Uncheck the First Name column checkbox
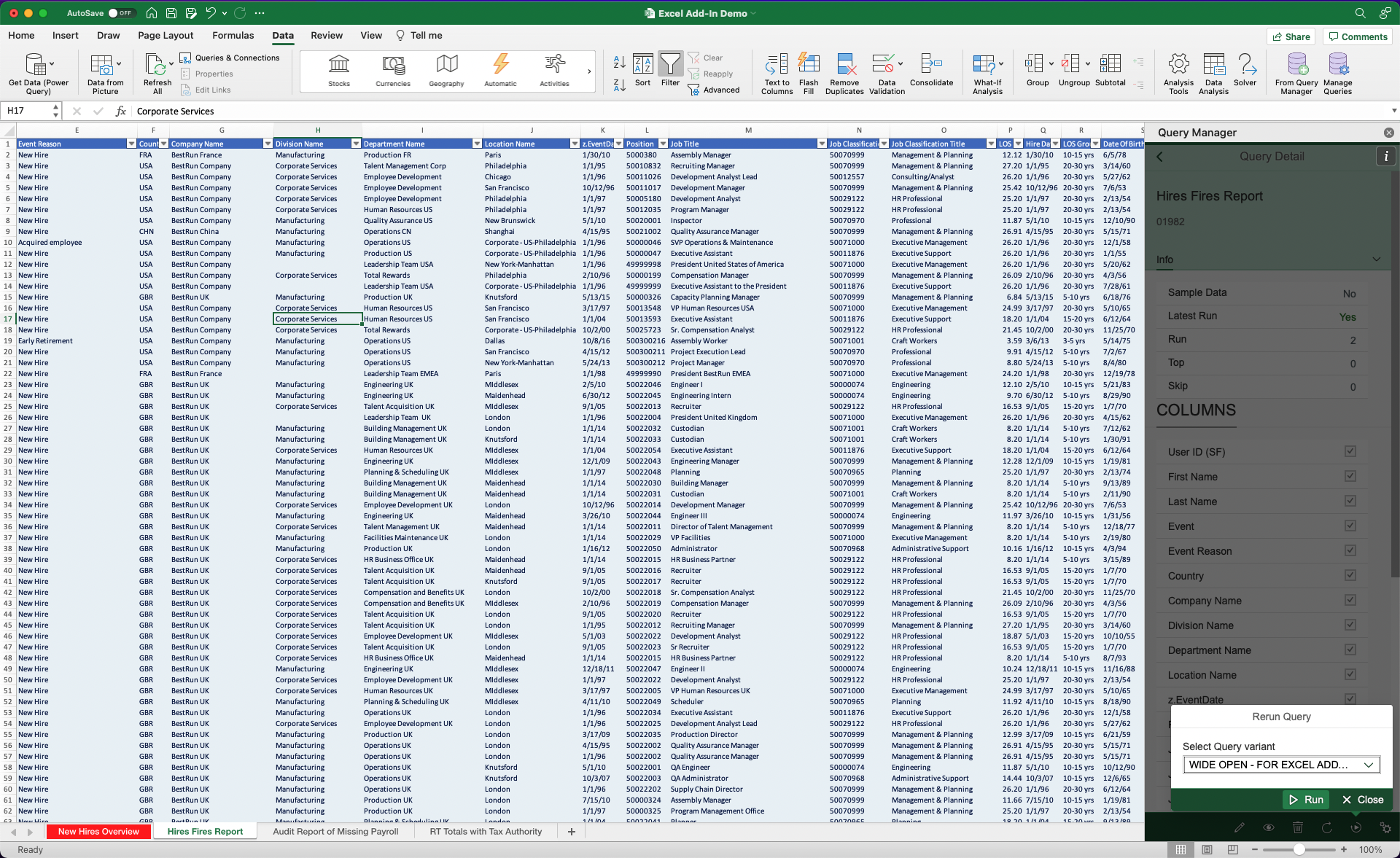This screenshot has width=1400, height=858. click(1350, 477)
